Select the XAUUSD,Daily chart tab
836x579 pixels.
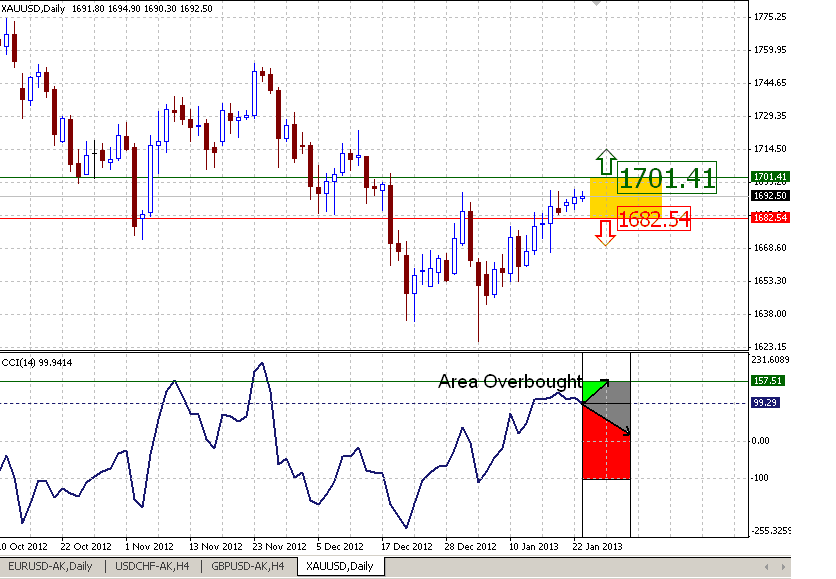point(341,567)
